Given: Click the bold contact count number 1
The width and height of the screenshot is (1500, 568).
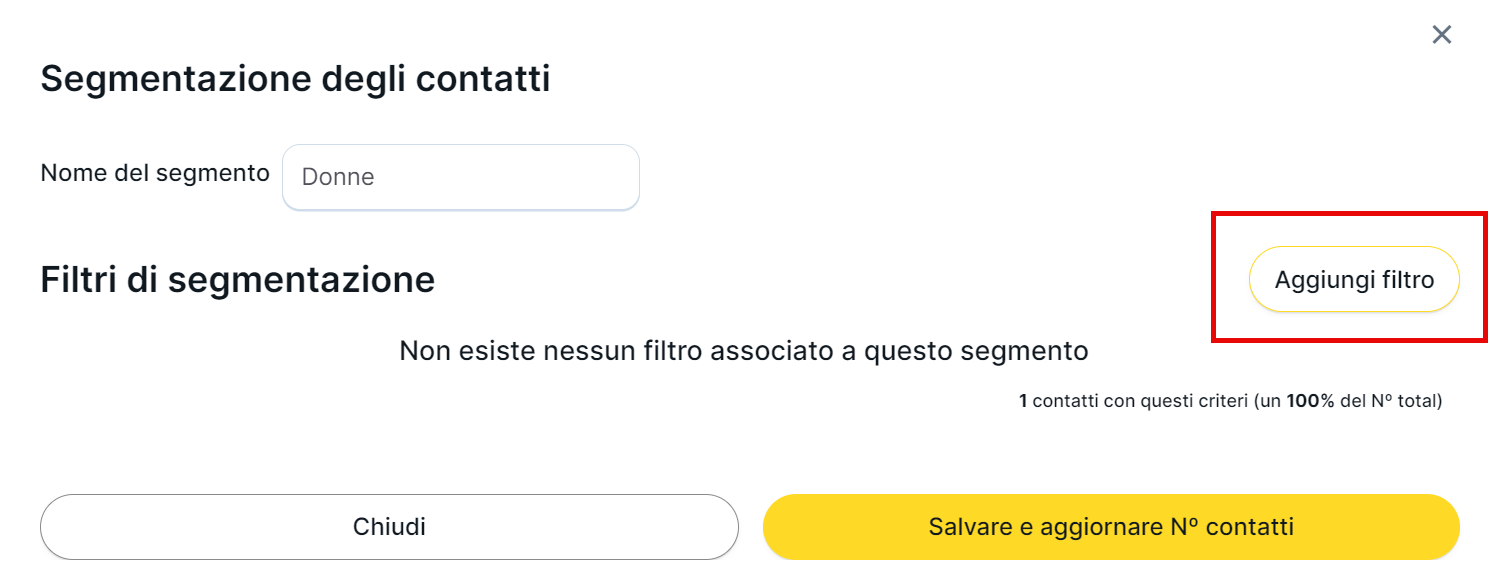Looking at the screenshot, I should click(x=1023, y=401).
